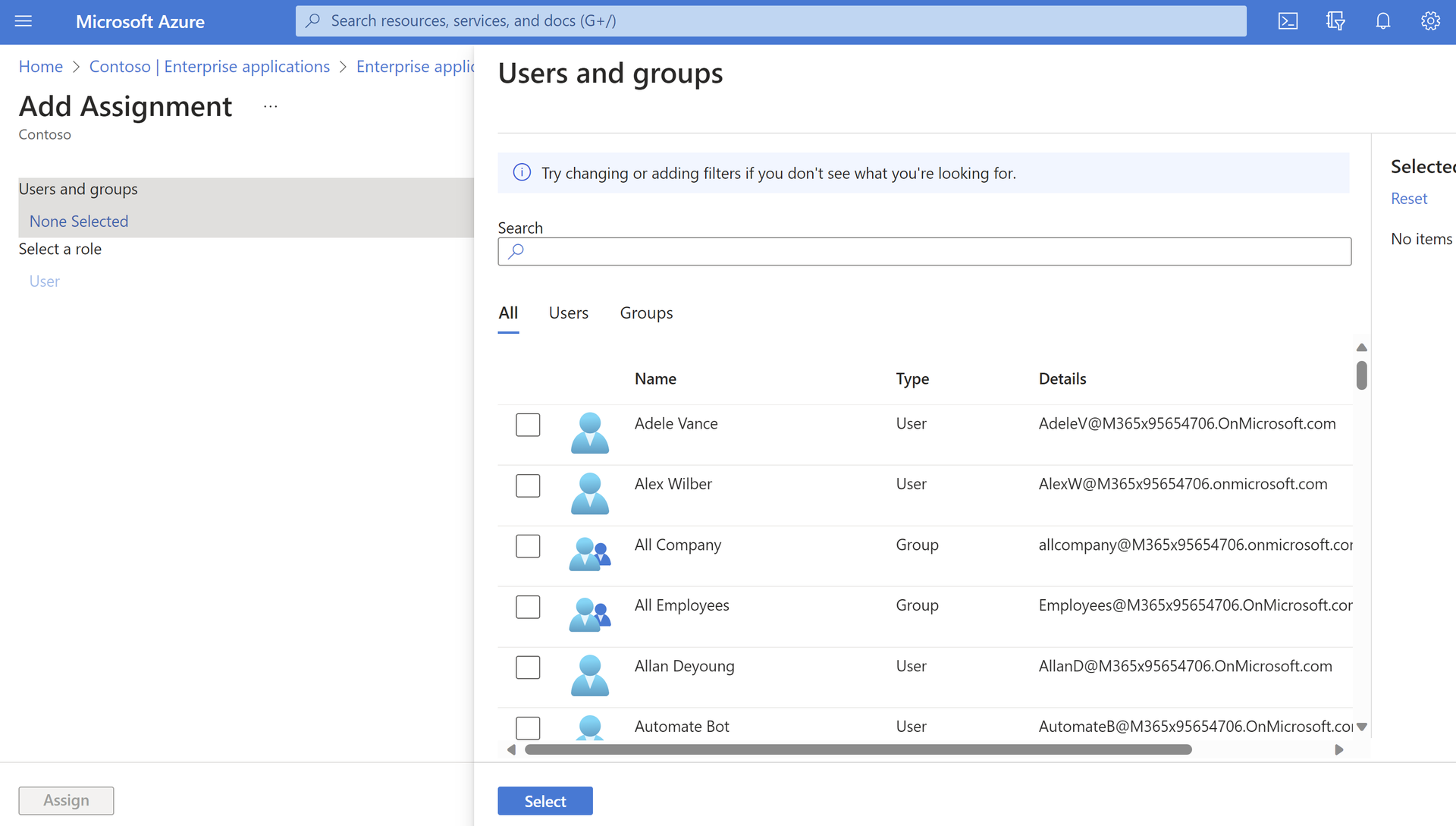Screen dimensions: 1456x826
Task: Check the box for Adele Vance
Action: 528,425
